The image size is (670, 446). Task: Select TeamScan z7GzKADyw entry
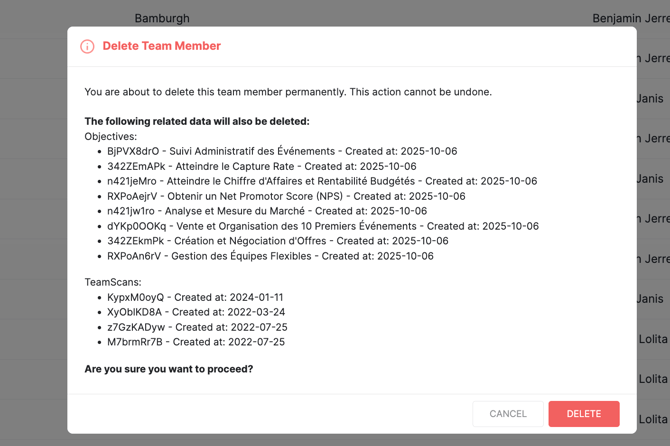click(197, 327)
